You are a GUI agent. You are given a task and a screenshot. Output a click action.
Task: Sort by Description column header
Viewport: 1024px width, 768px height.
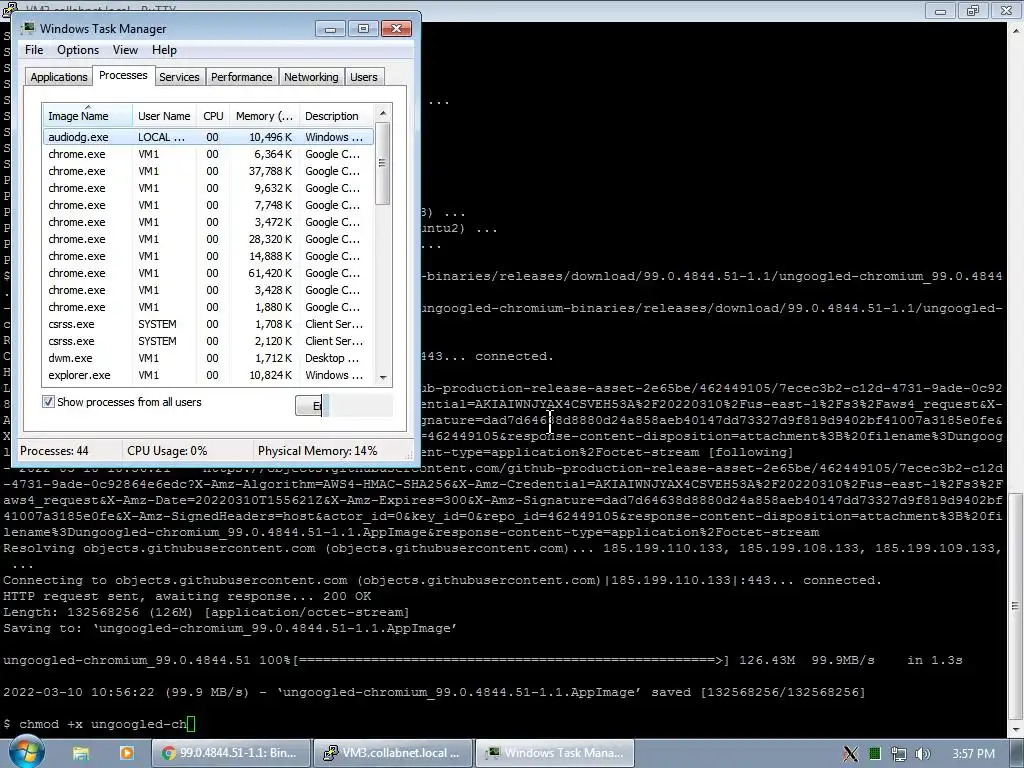336,116
